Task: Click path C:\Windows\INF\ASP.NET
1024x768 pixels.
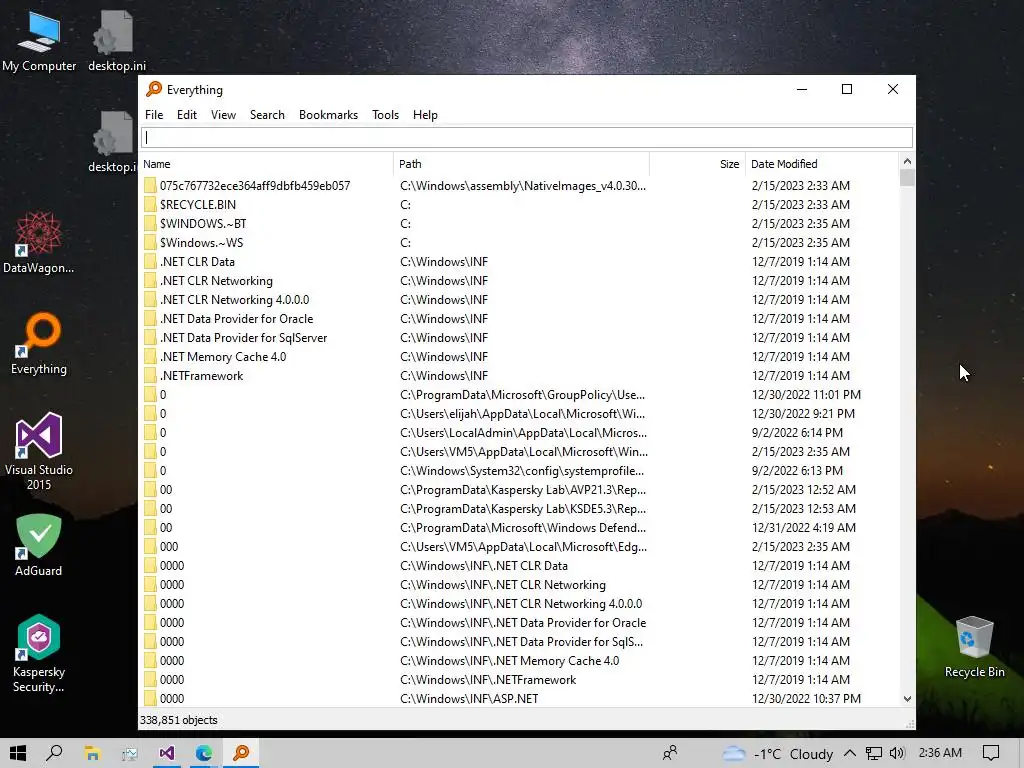Action: 470,699
